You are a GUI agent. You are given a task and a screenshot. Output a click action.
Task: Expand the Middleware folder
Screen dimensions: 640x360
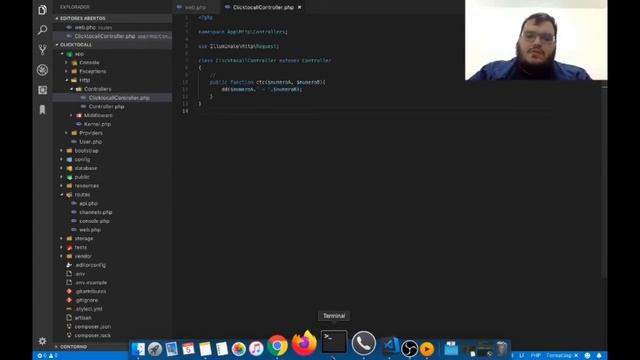click(x=98, y=116)
